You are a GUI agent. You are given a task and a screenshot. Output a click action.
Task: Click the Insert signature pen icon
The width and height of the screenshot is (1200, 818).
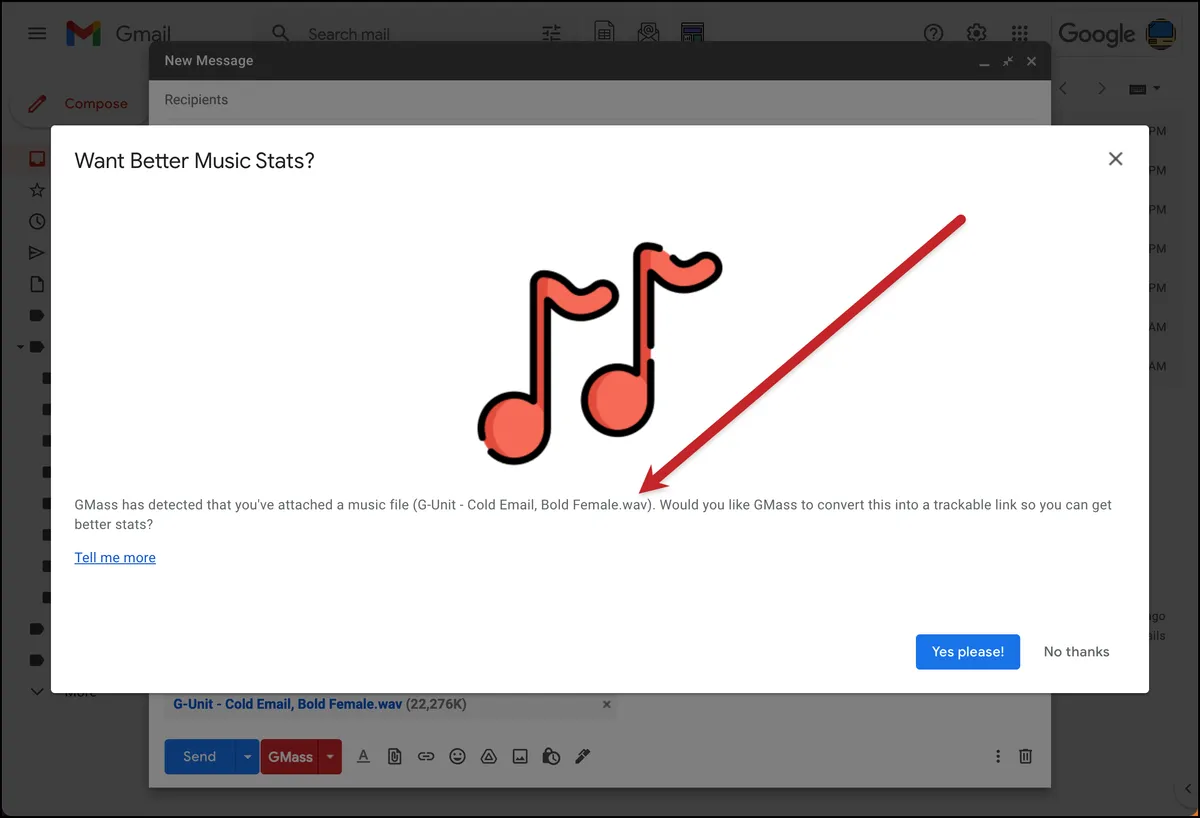coord(583,757)
